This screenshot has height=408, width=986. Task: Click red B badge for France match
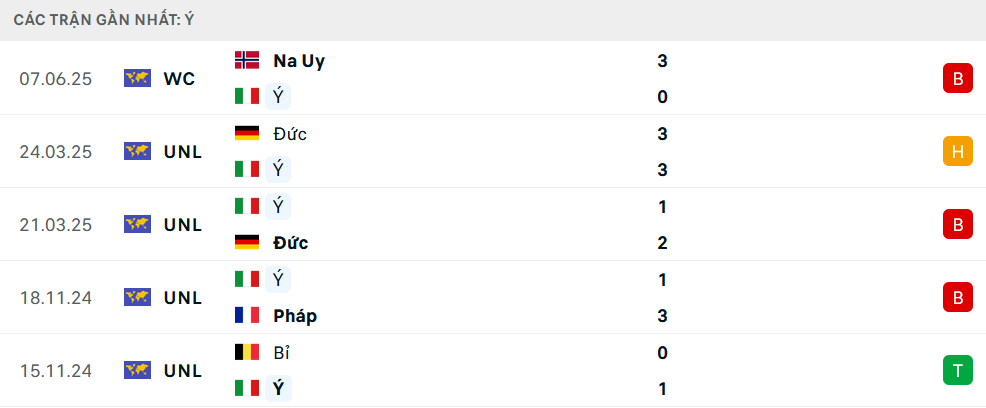click(x=957, y=297)
